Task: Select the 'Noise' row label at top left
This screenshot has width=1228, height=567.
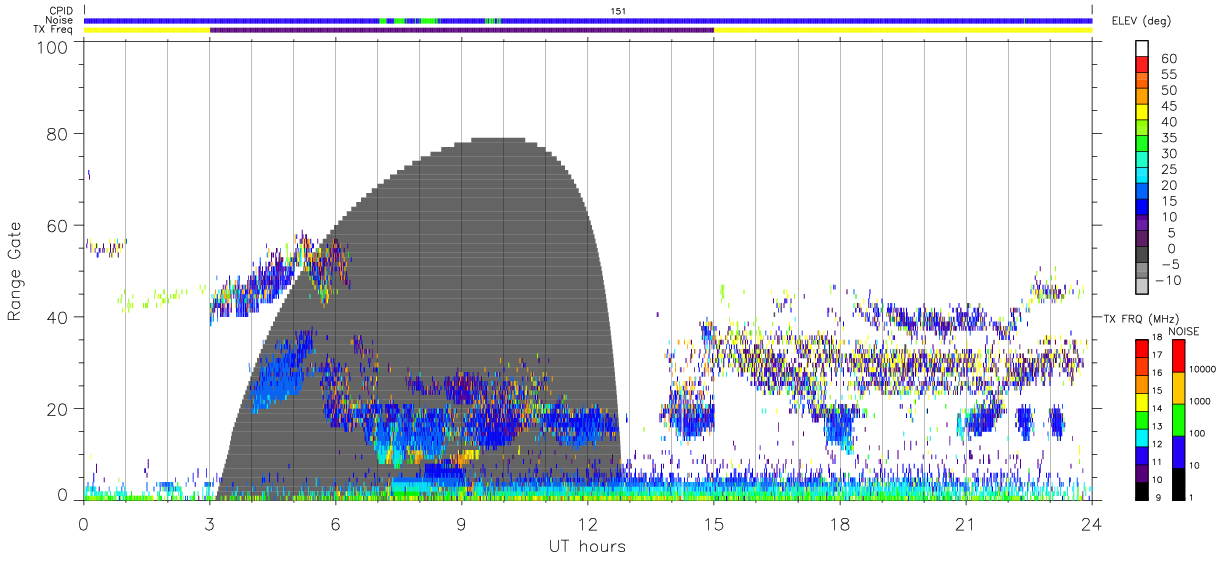Action: [58, 20]
